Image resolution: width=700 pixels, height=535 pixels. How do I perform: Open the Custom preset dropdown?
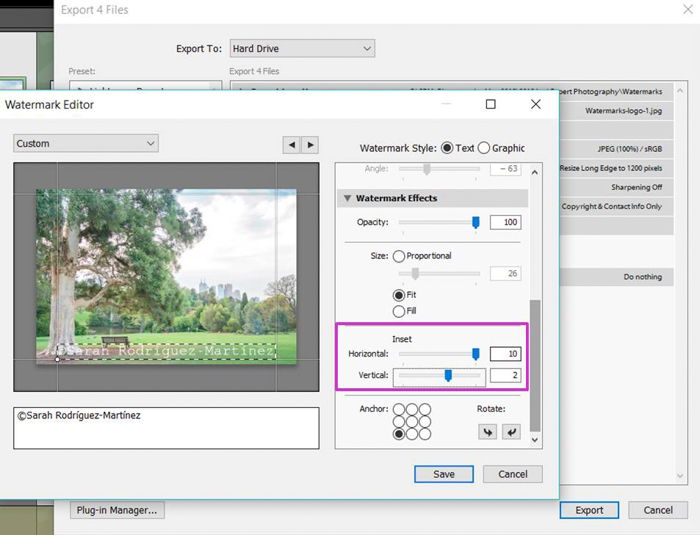(x=86, y=143)
